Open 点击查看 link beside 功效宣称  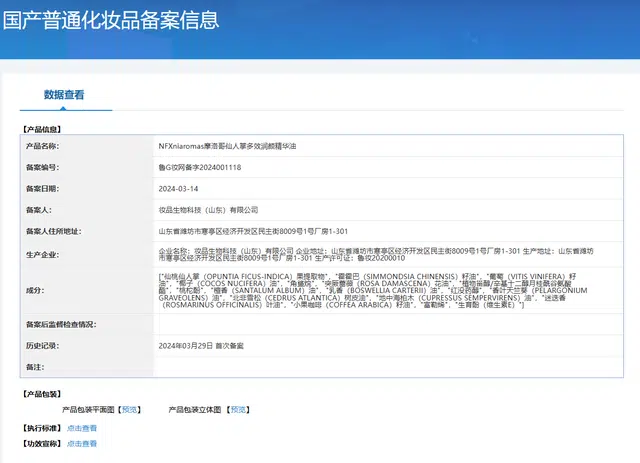[82, 443]
